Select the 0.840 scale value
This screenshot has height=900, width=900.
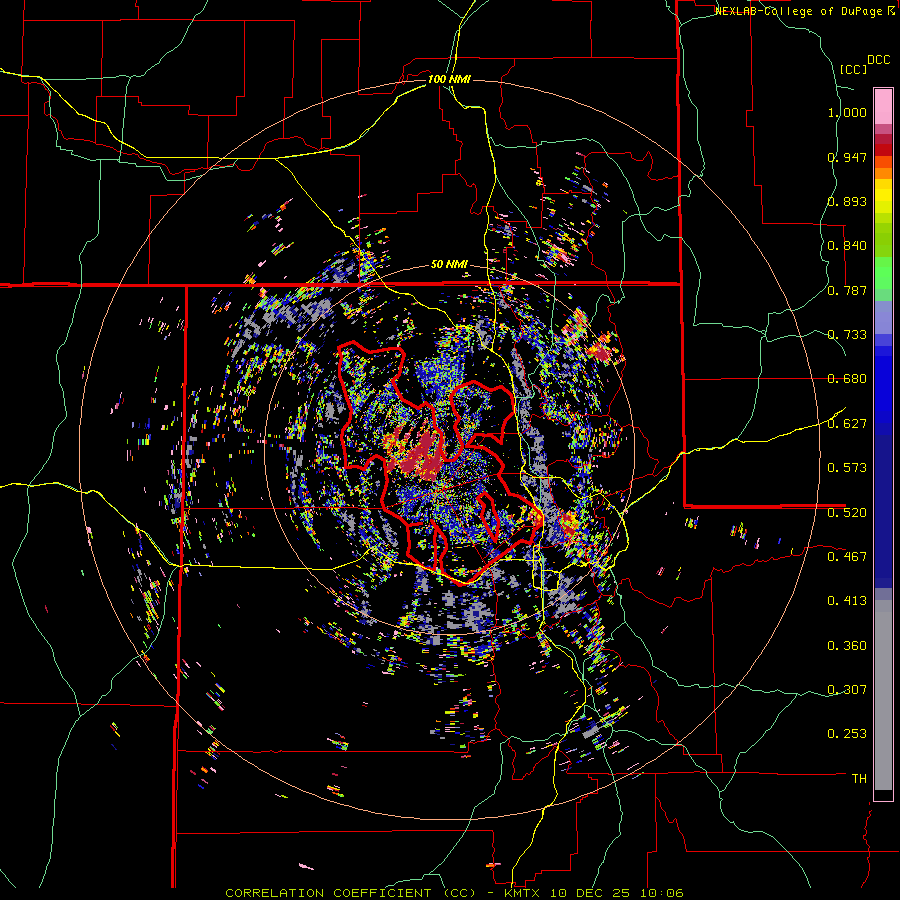(847, 246)
